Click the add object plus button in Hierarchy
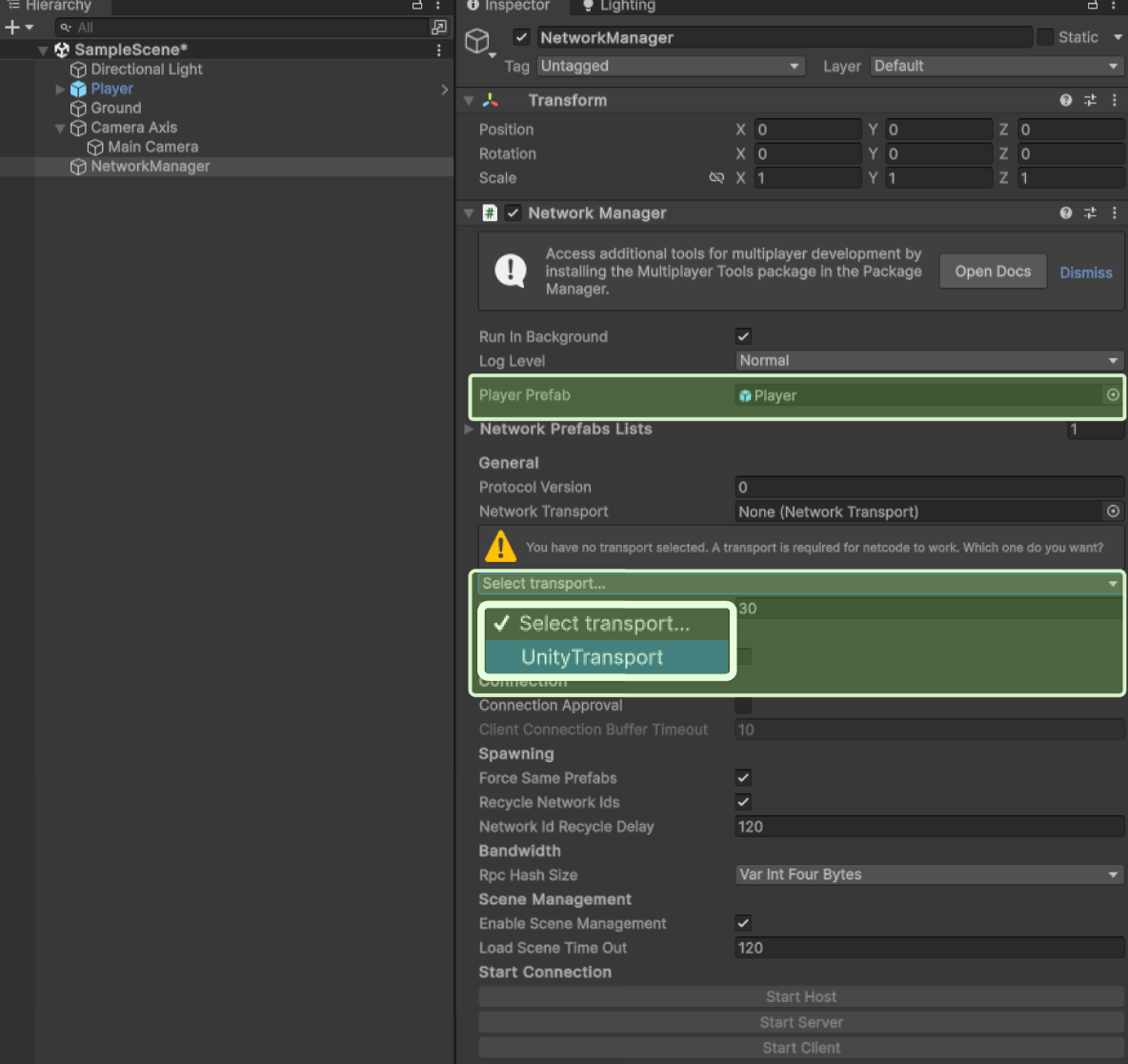This screenshot has height=1064, width=1128. [18, 28]
